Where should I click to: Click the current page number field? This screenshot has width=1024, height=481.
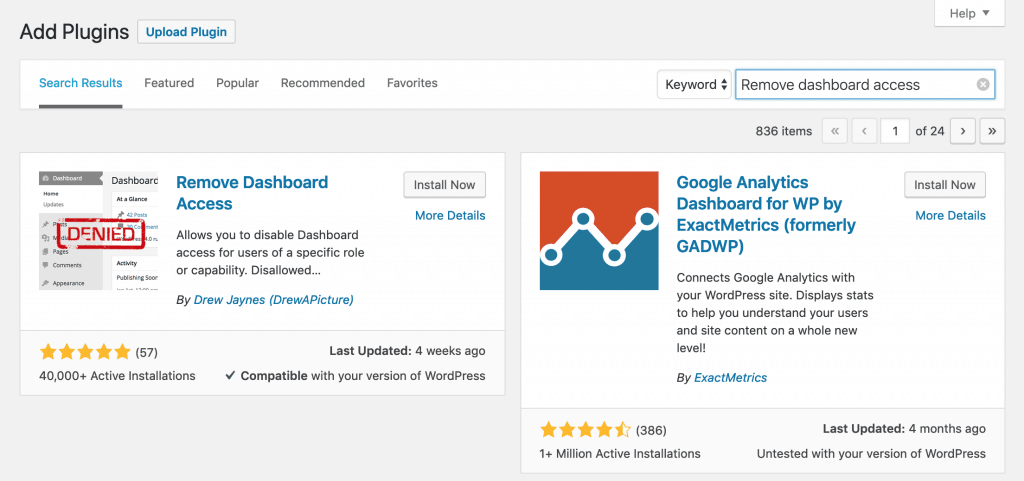[895, 131]
